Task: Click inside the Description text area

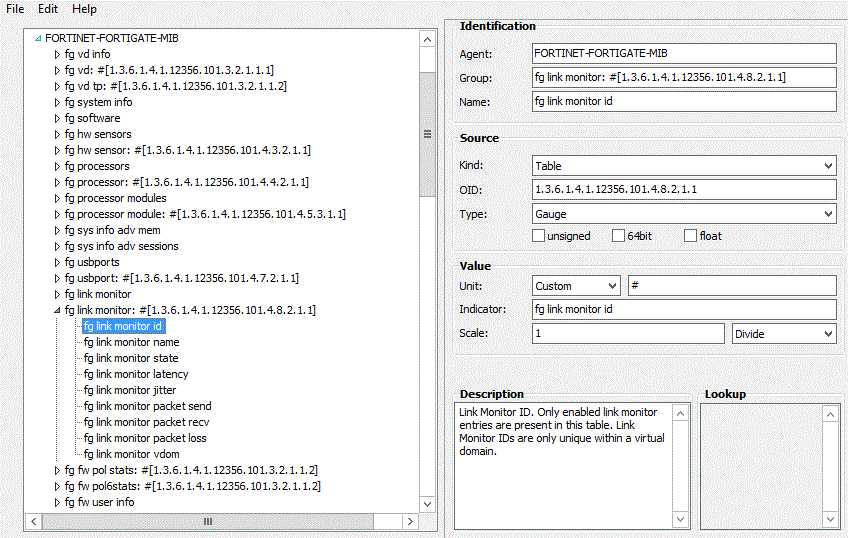Action: click(x=564, y=466)
